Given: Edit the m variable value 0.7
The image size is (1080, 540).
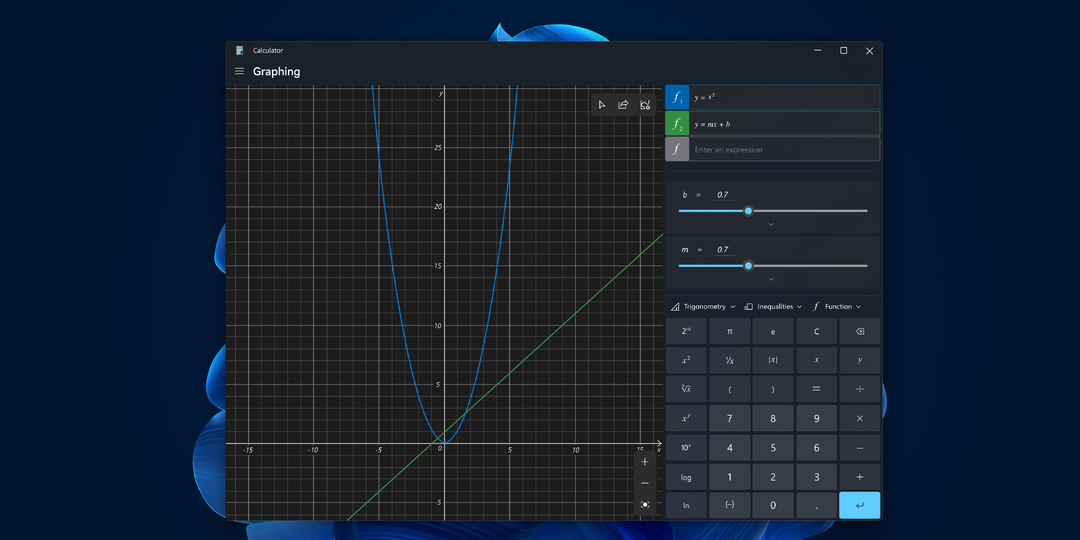Looking at the screenshot, I should [723, 249].
